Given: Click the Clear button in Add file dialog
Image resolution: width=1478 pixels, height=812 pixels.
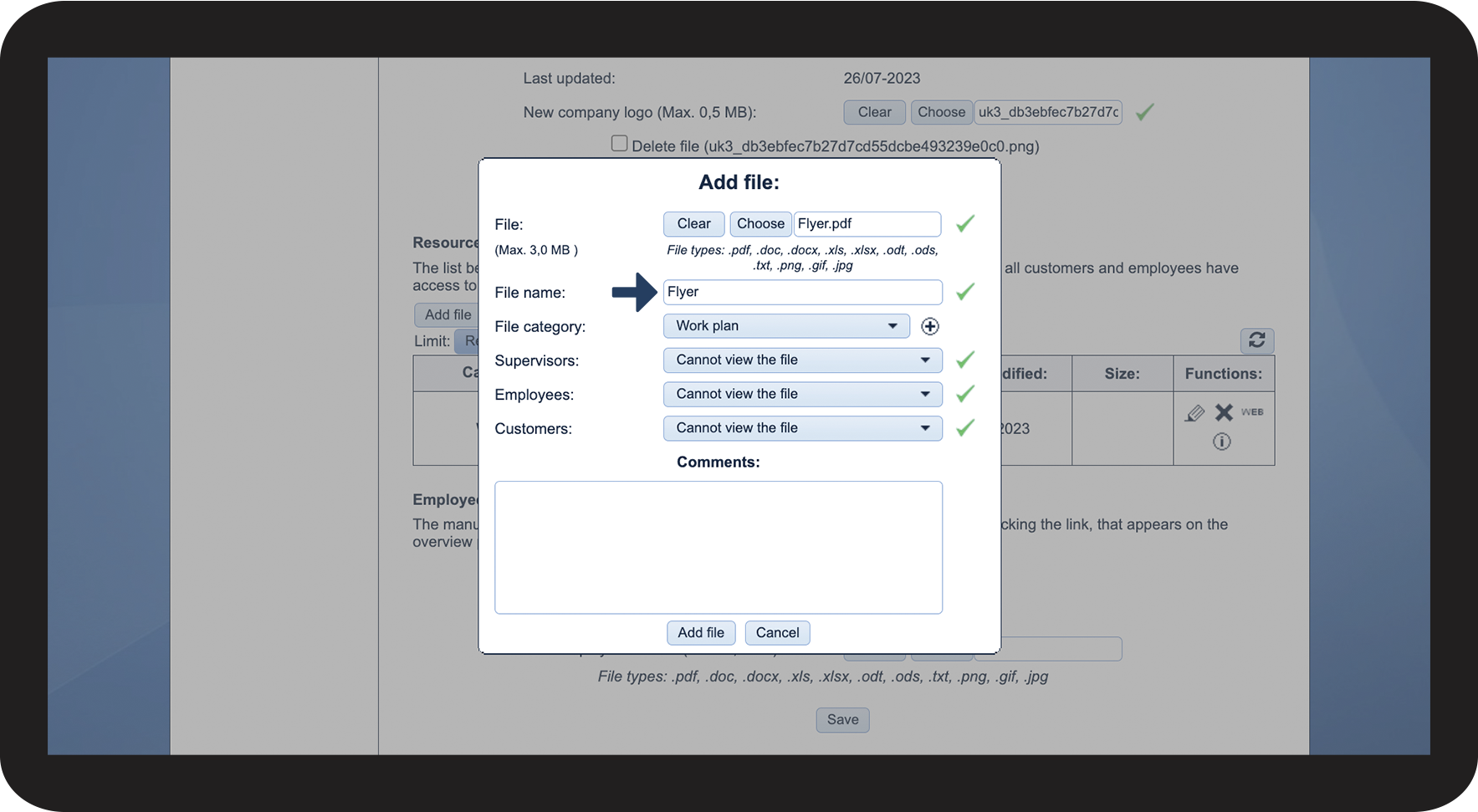Looking at the screenshot, I should [x=693, y=224].
